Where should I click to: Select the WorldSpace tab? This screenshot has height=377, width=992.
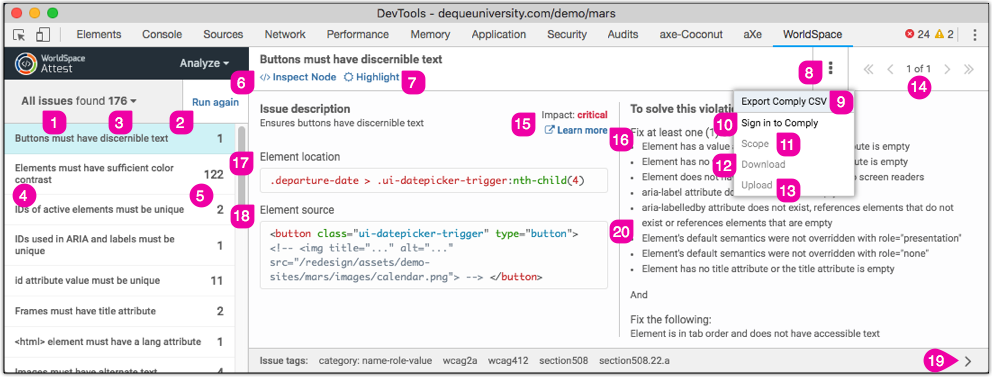pos(812,35)
